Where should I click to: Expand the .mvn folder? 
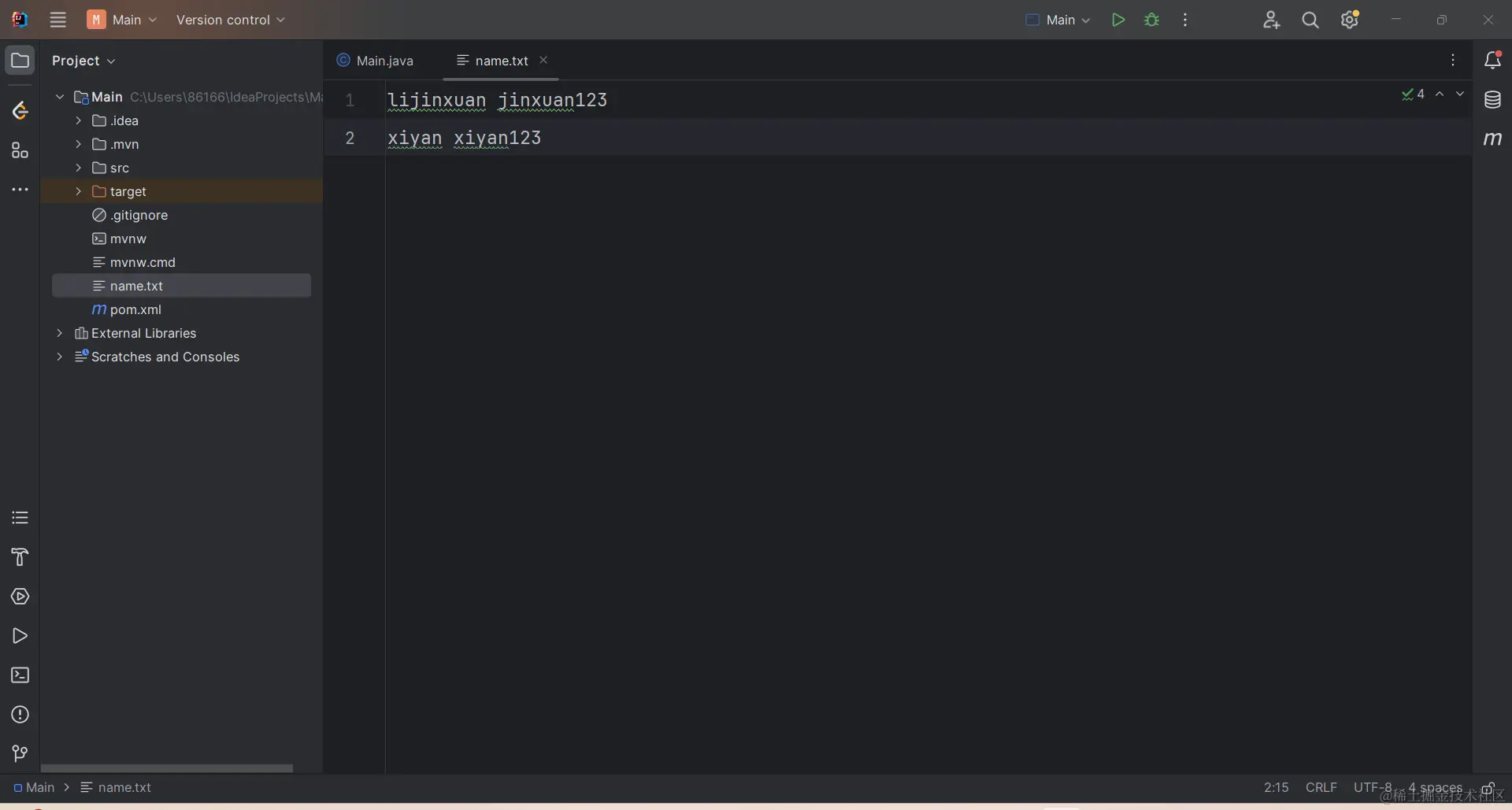coord(78,144)
